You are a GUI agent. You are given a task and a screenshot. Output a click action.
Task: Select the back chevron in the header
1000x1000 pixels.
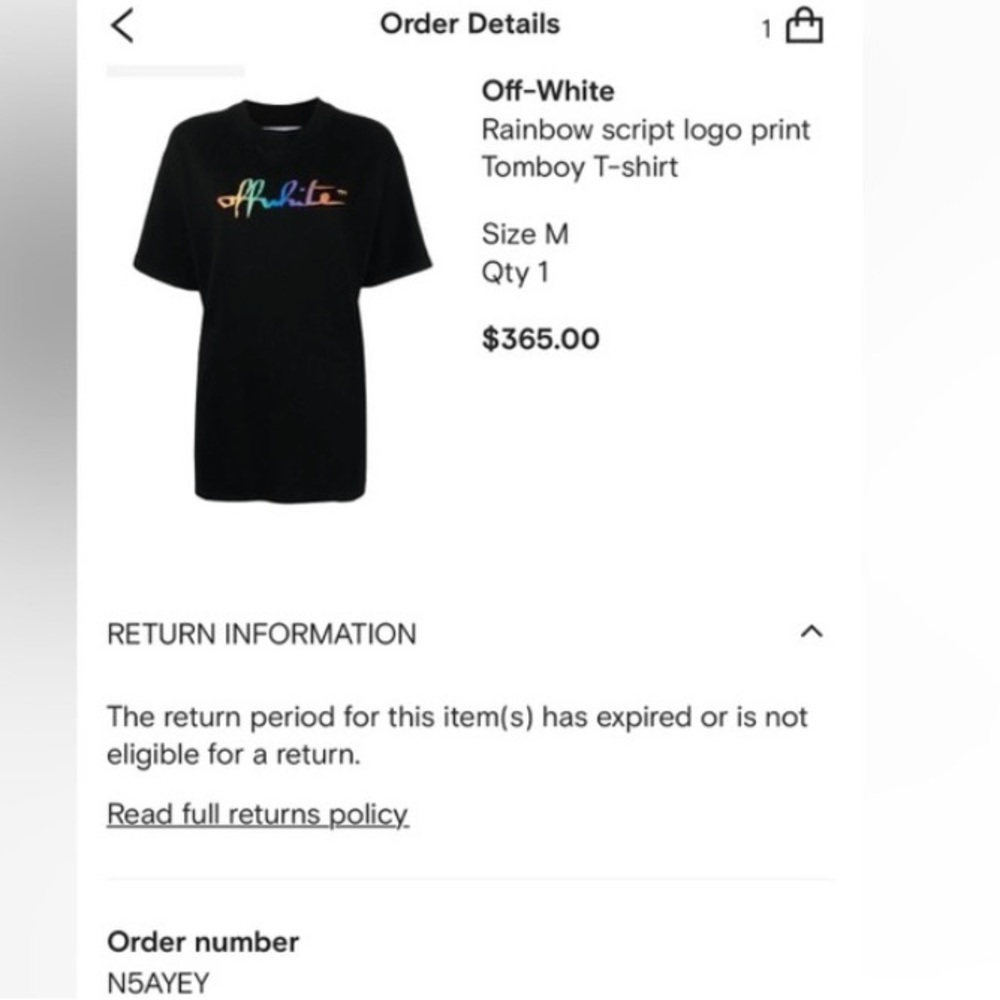pos(122,24)
